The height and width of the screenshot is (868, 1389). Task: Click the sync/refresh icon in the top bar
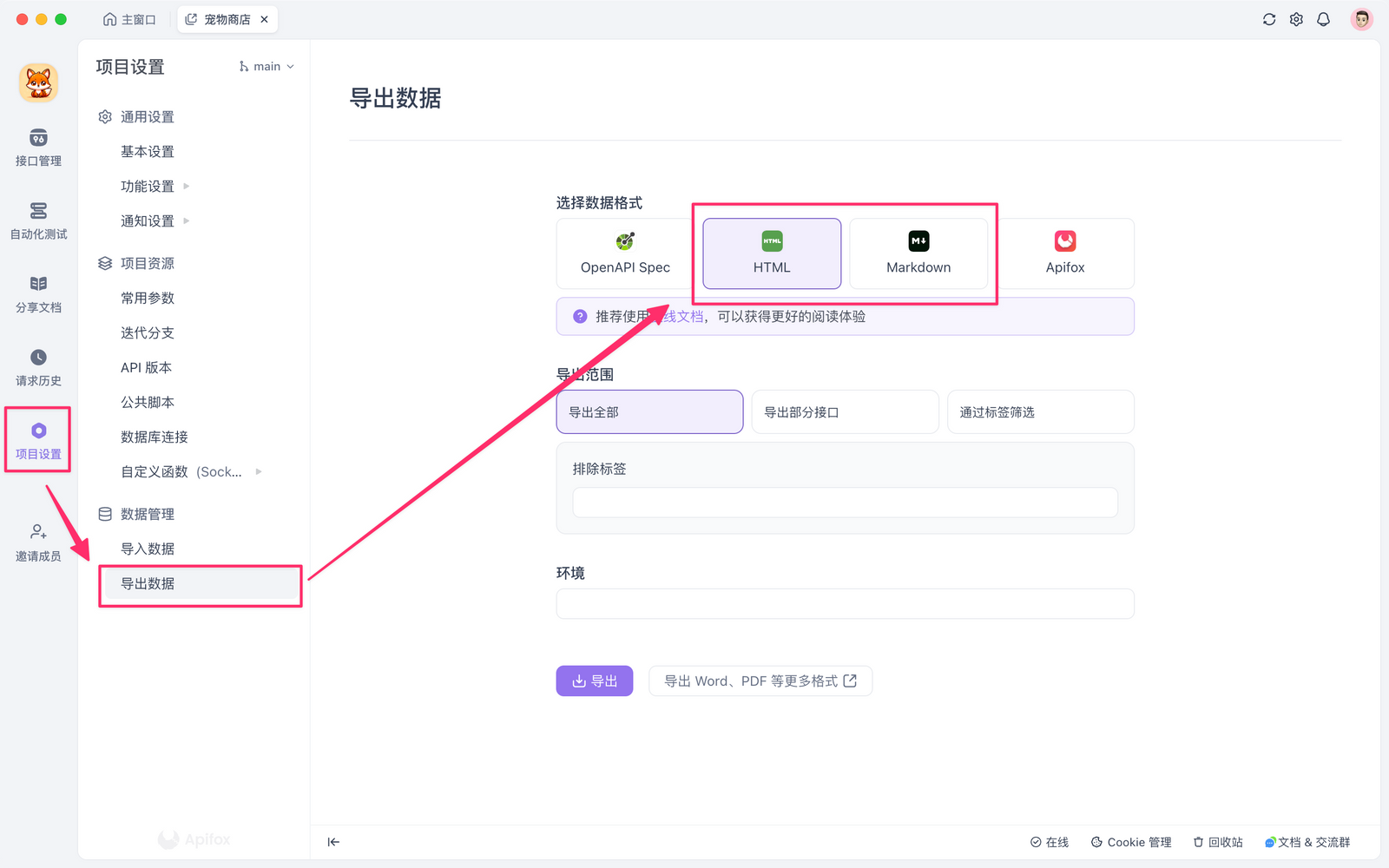click(x=1269, y=18)
